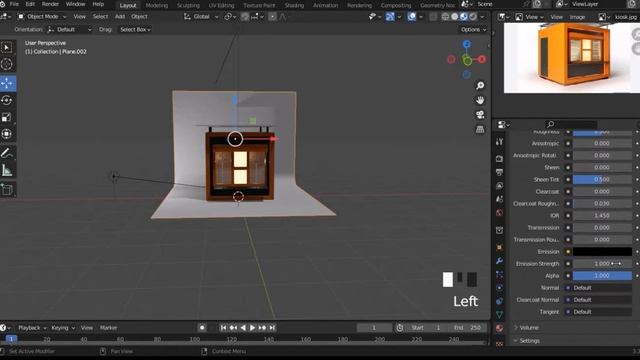Open the Tool properties tab

pos(499,142)
